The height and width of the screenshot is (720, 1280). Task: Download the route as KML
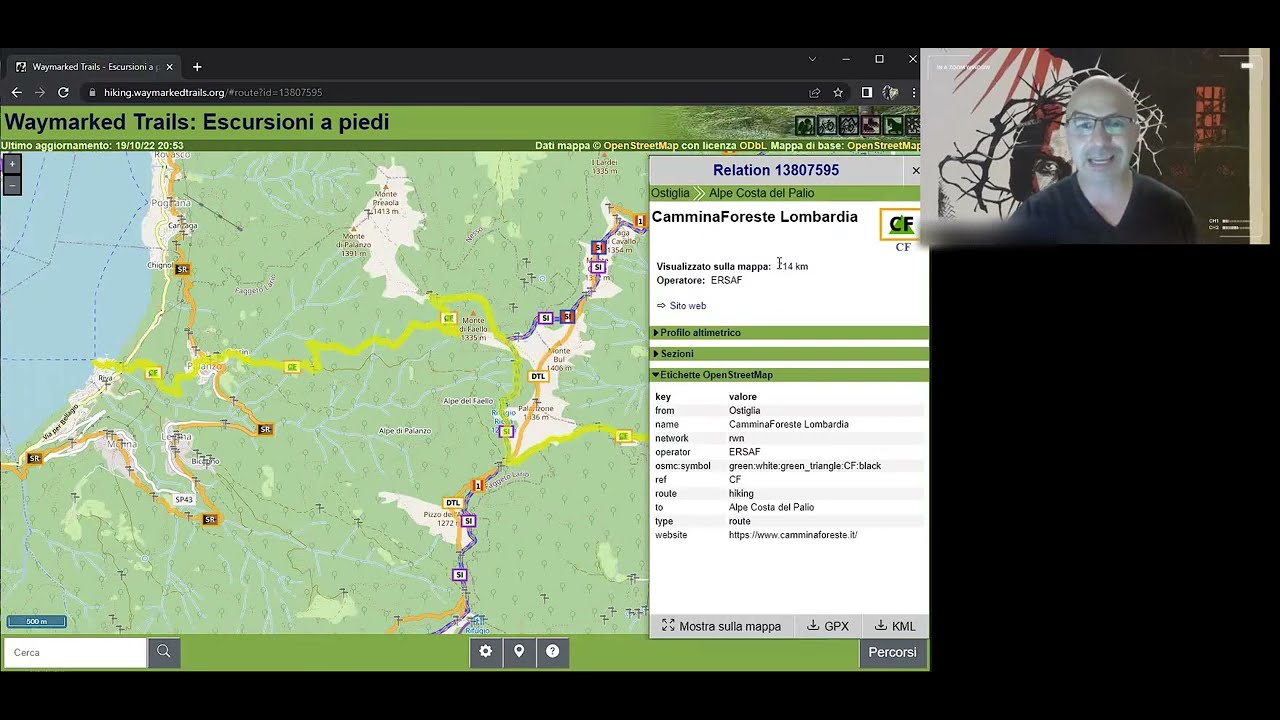point(896,626)
